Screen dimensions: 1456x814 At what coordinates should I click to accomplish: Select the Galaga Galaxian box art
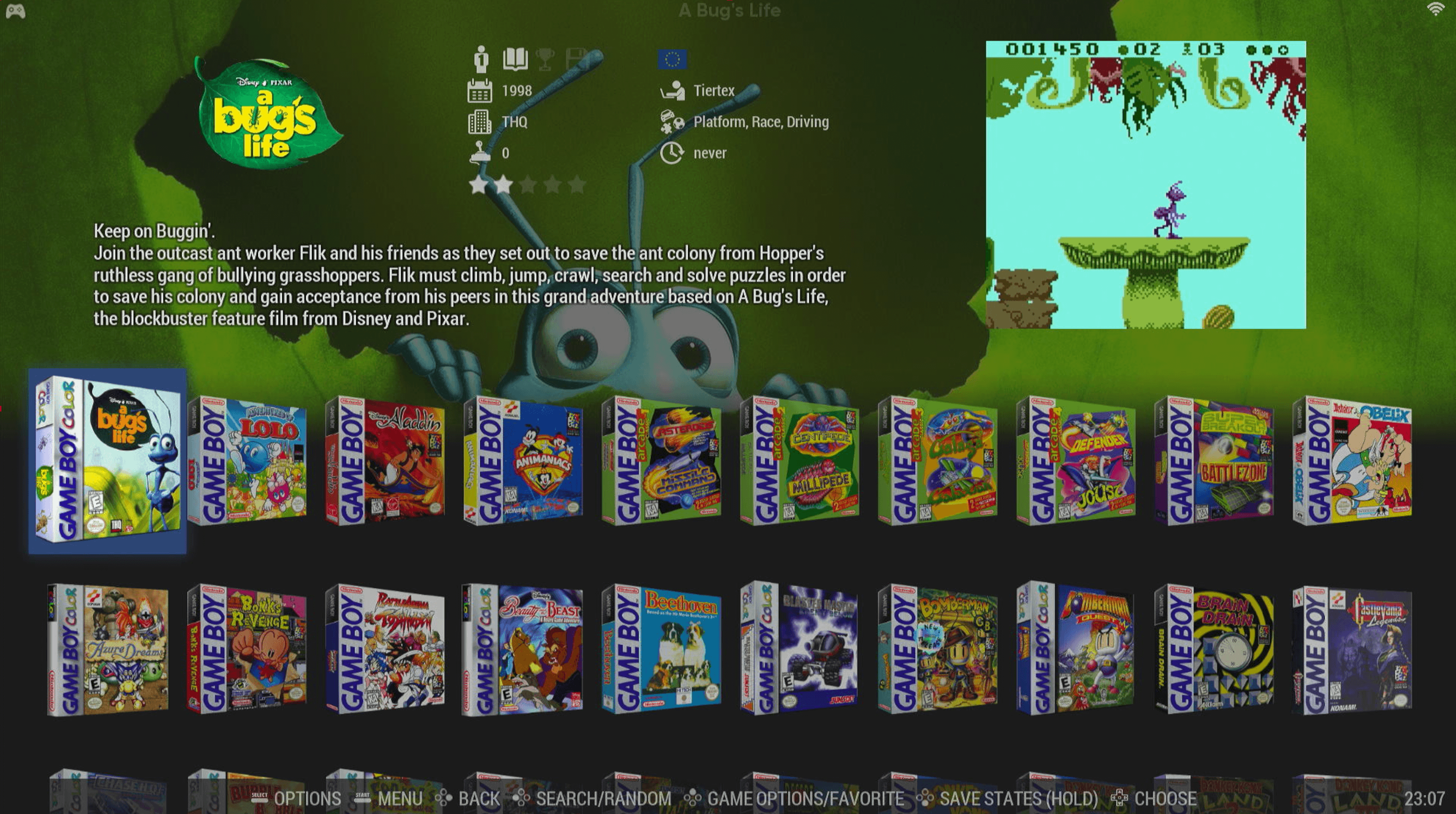pos(938,461)
